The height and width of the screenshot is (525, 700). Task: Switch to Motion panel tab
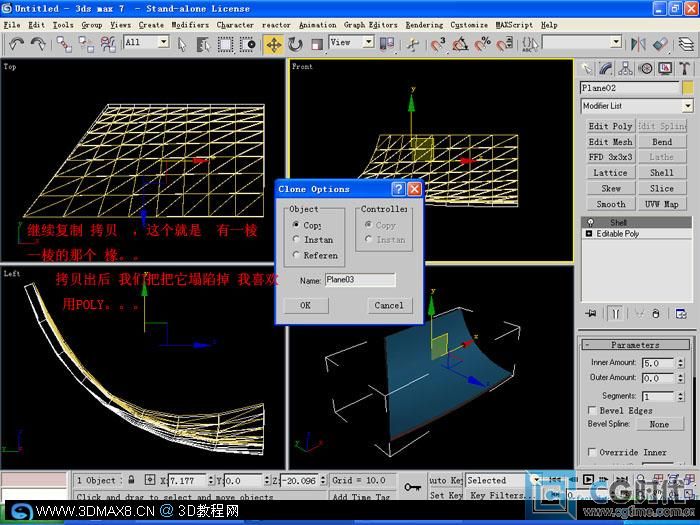[645, 68]
